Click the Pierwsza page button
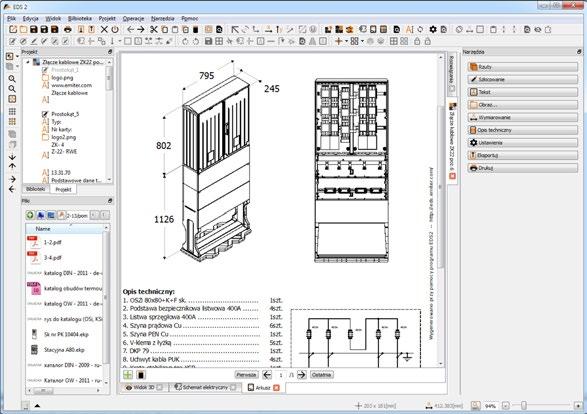Viewport: 587px width, 414px height. tap(246, 375)
